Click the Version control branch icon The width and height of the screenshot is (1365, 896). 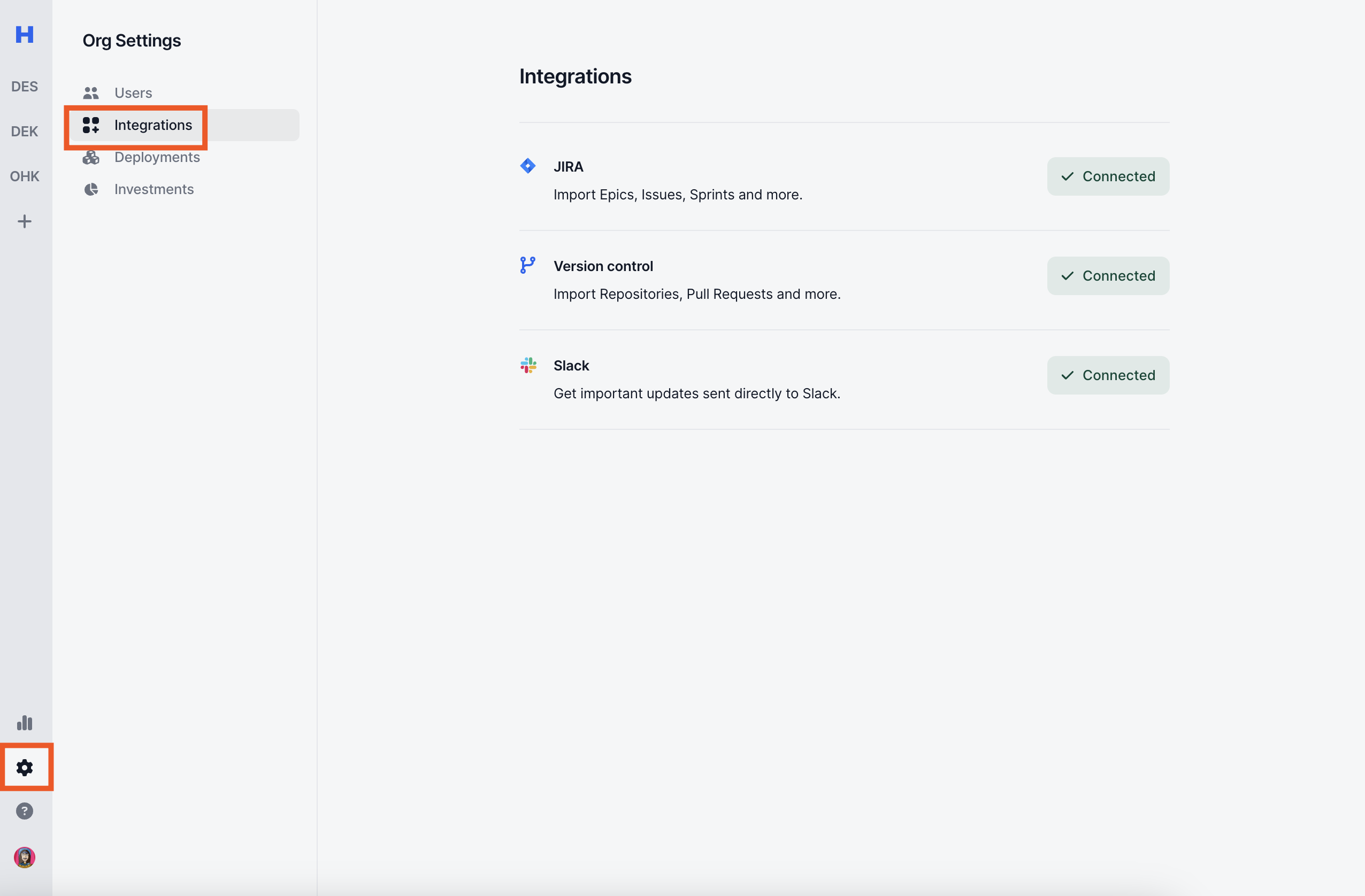[x=527, y=265]
